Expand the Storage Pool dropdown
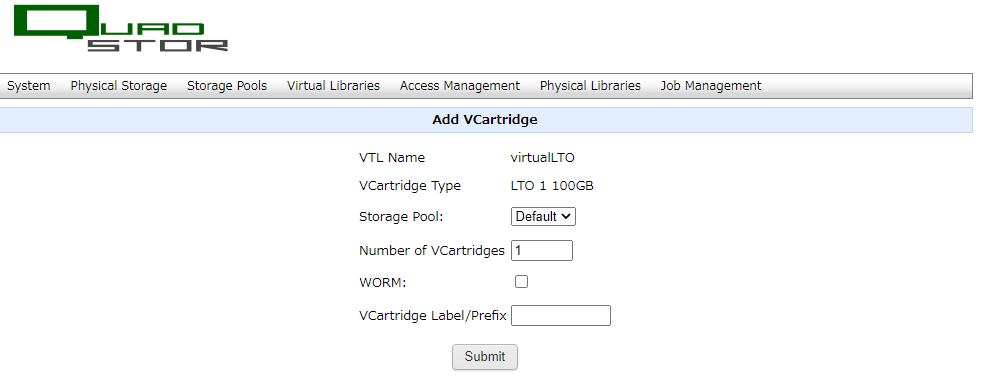 pos(543,216)
